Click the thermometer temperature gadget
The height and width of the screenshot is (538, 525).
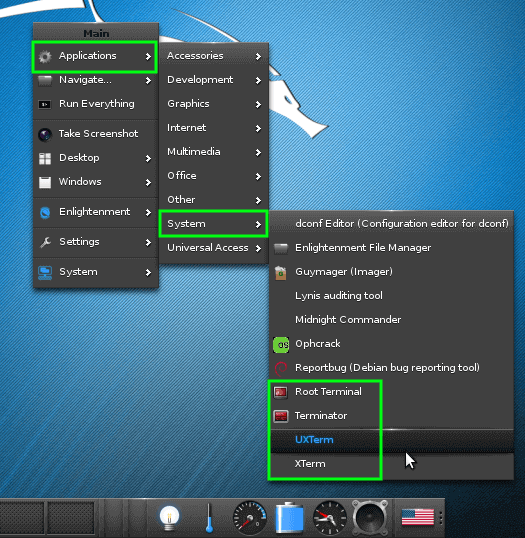tap(209, 518)
